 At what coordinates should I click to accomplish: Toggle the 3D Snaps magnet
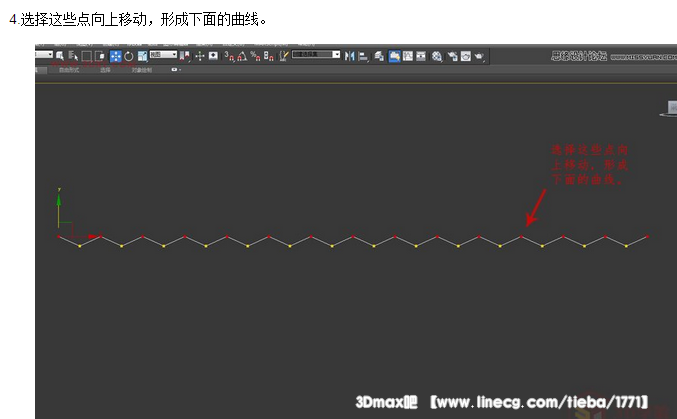click(230, 56)
